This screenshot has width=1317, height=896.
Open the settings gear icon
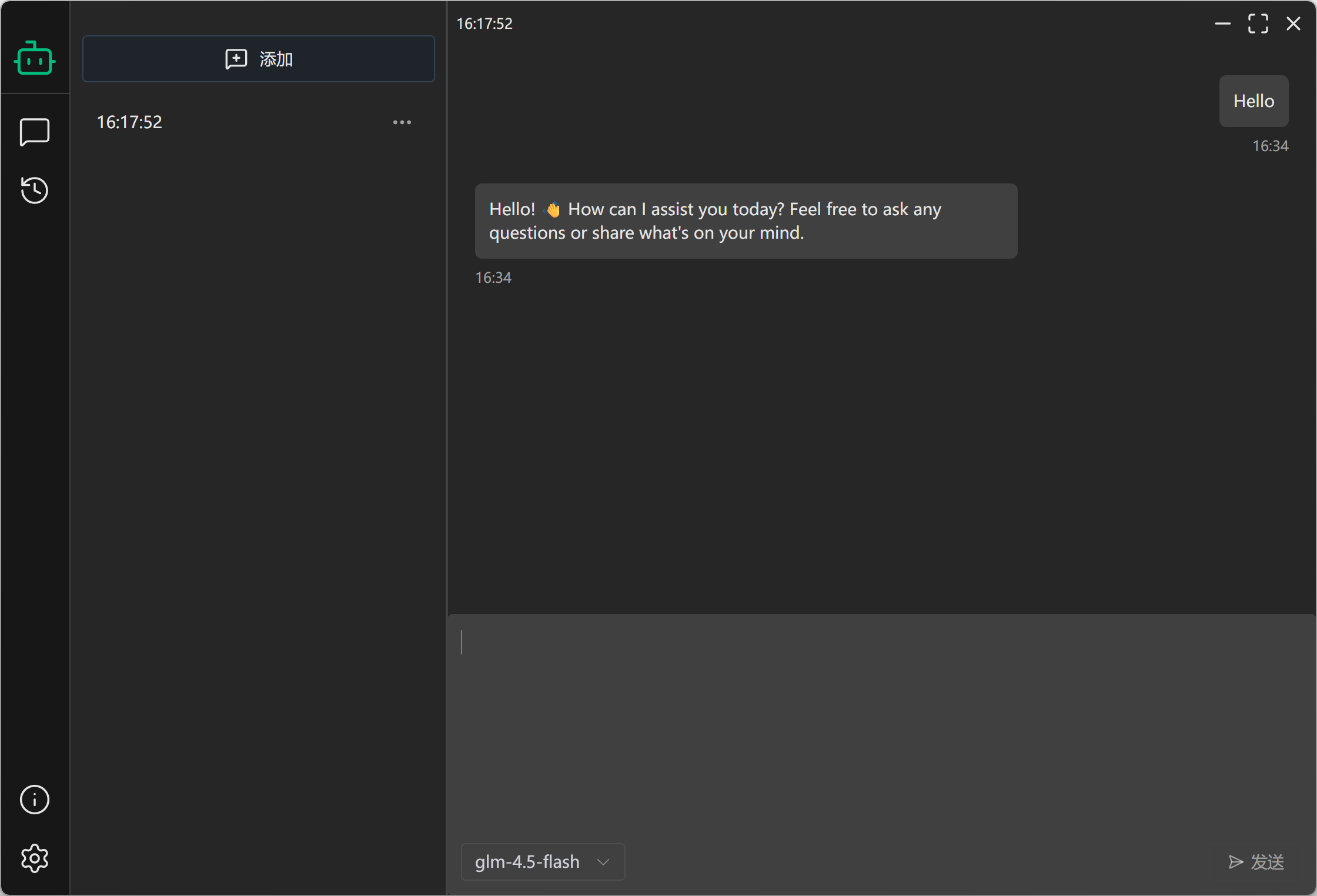pos(35,858)
